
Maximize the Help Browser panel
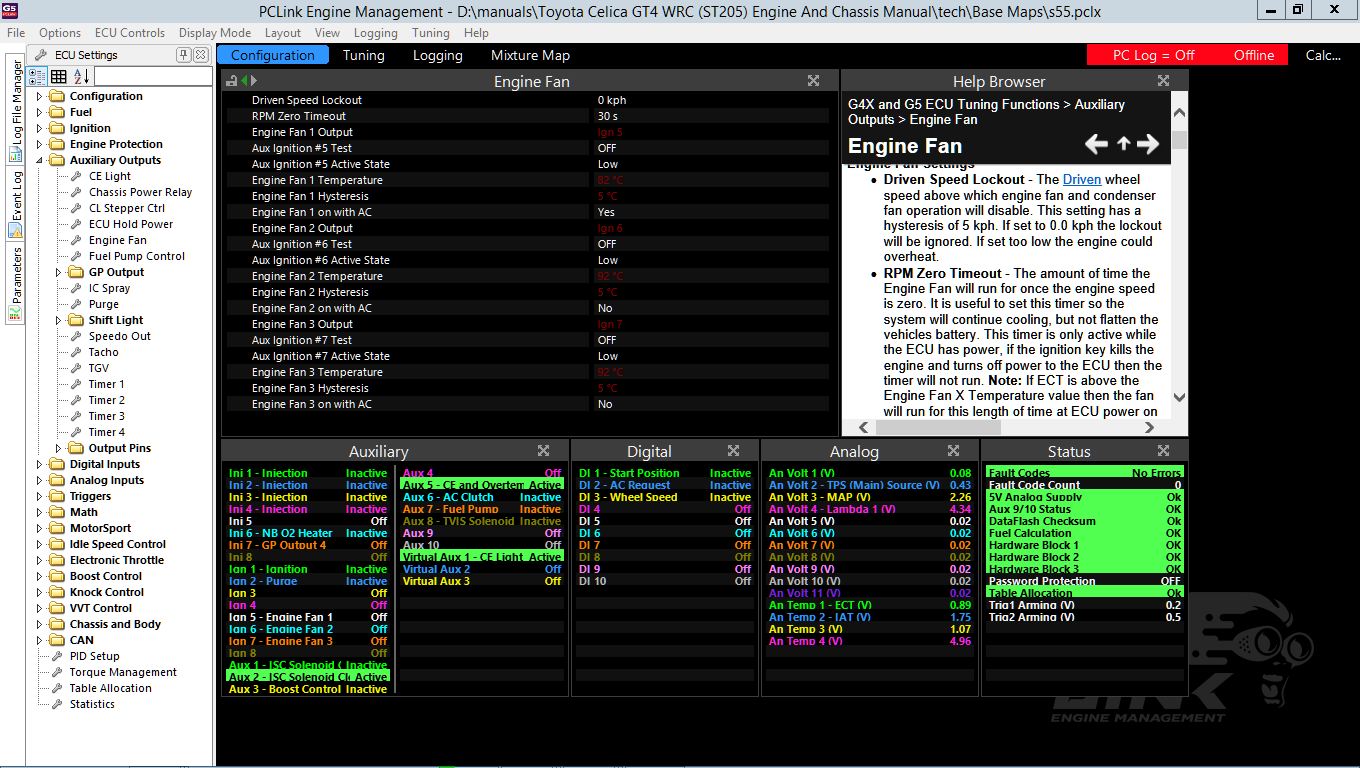[x=1163, y=81]
